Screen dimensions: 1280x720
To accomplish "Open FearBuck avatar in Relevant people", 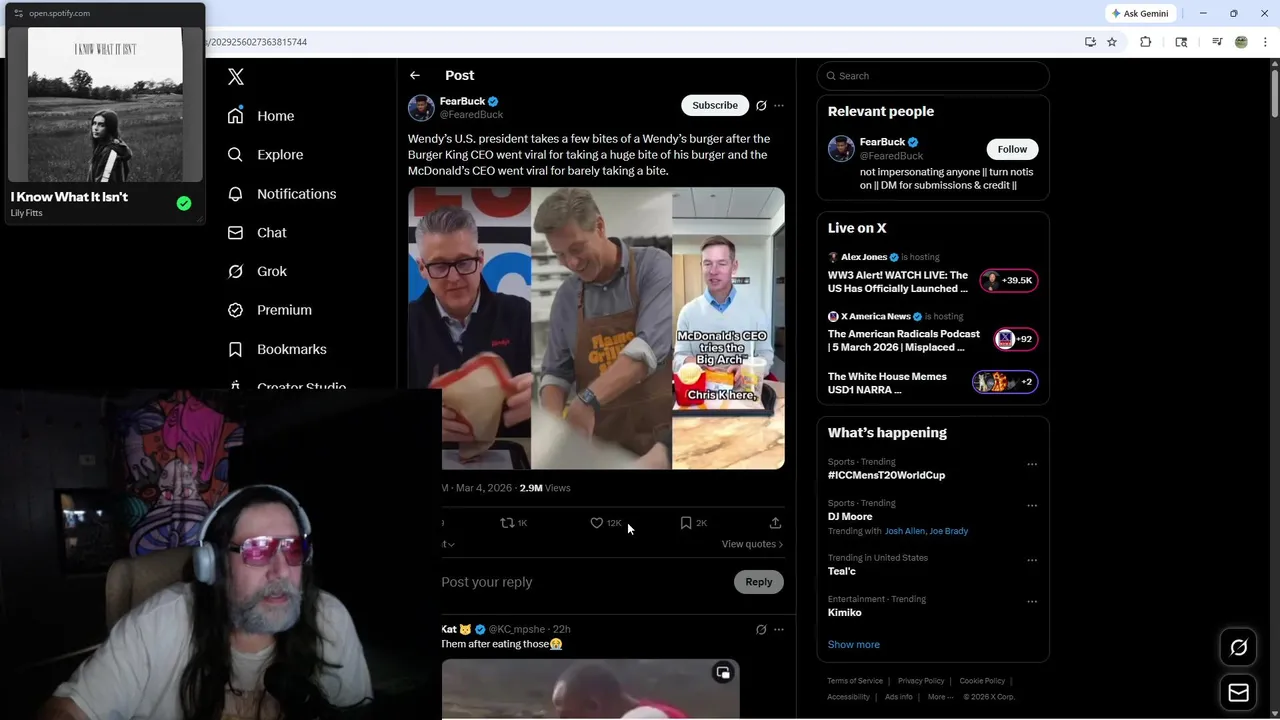I will click(x=841, y=148).
